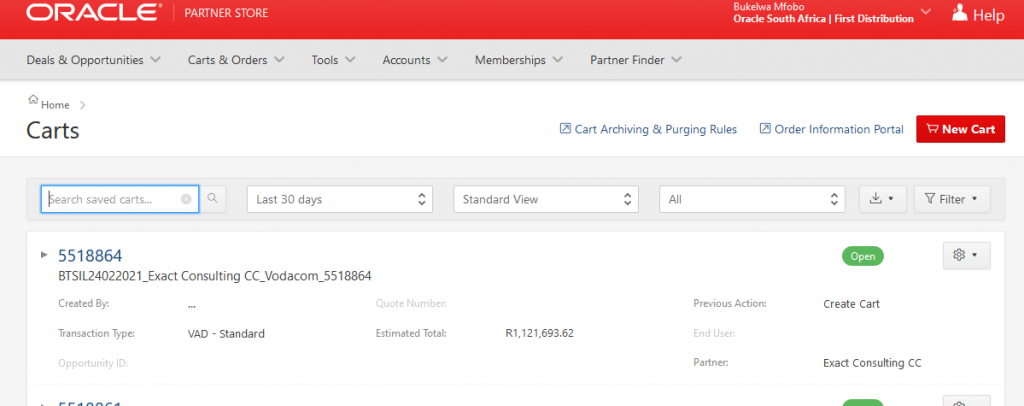Open the download export icon menu
The image size is (1024, 406).
[x=882, y=199]
